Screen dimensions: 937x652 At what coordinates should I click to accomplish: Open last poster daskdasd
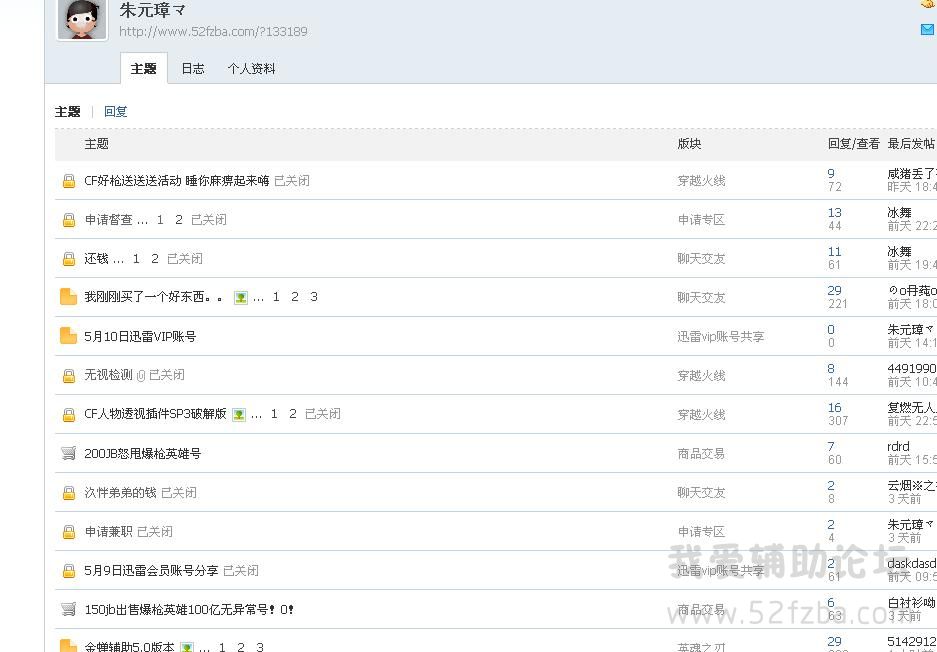(x=912, y=563)
